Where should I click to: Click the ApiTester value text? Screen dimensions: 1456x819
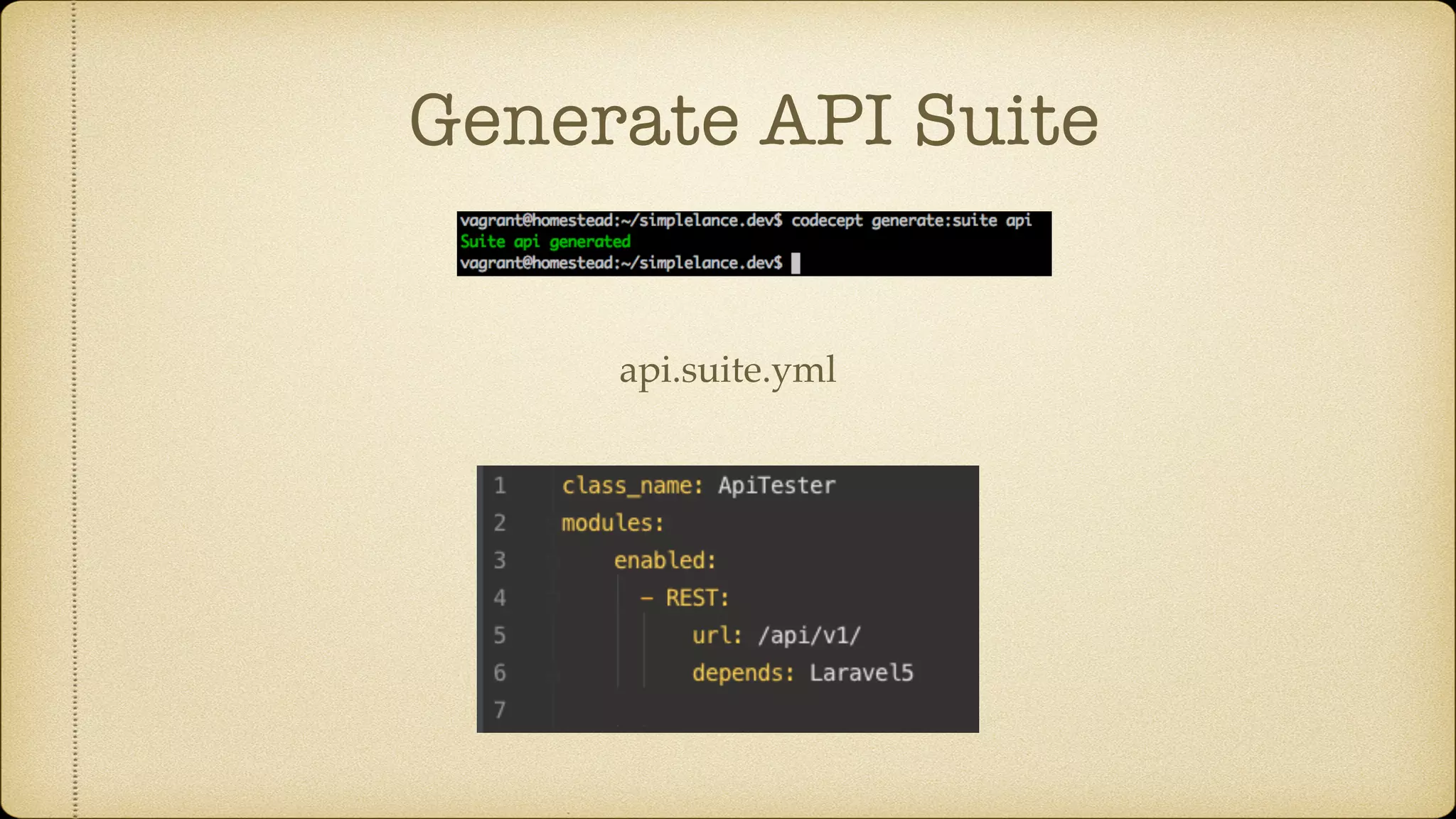(776, 486)
